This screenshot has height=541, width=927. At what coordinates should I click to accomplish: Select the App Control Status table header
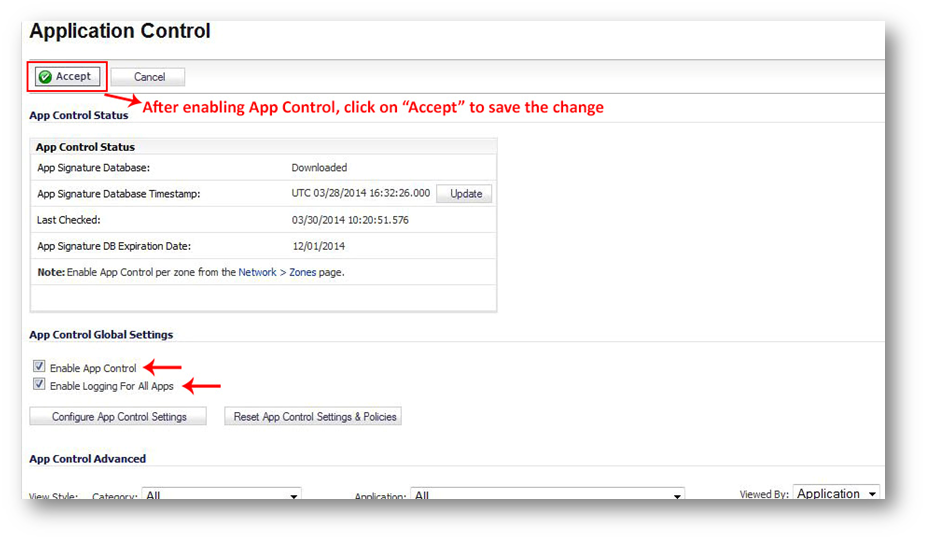85,147
